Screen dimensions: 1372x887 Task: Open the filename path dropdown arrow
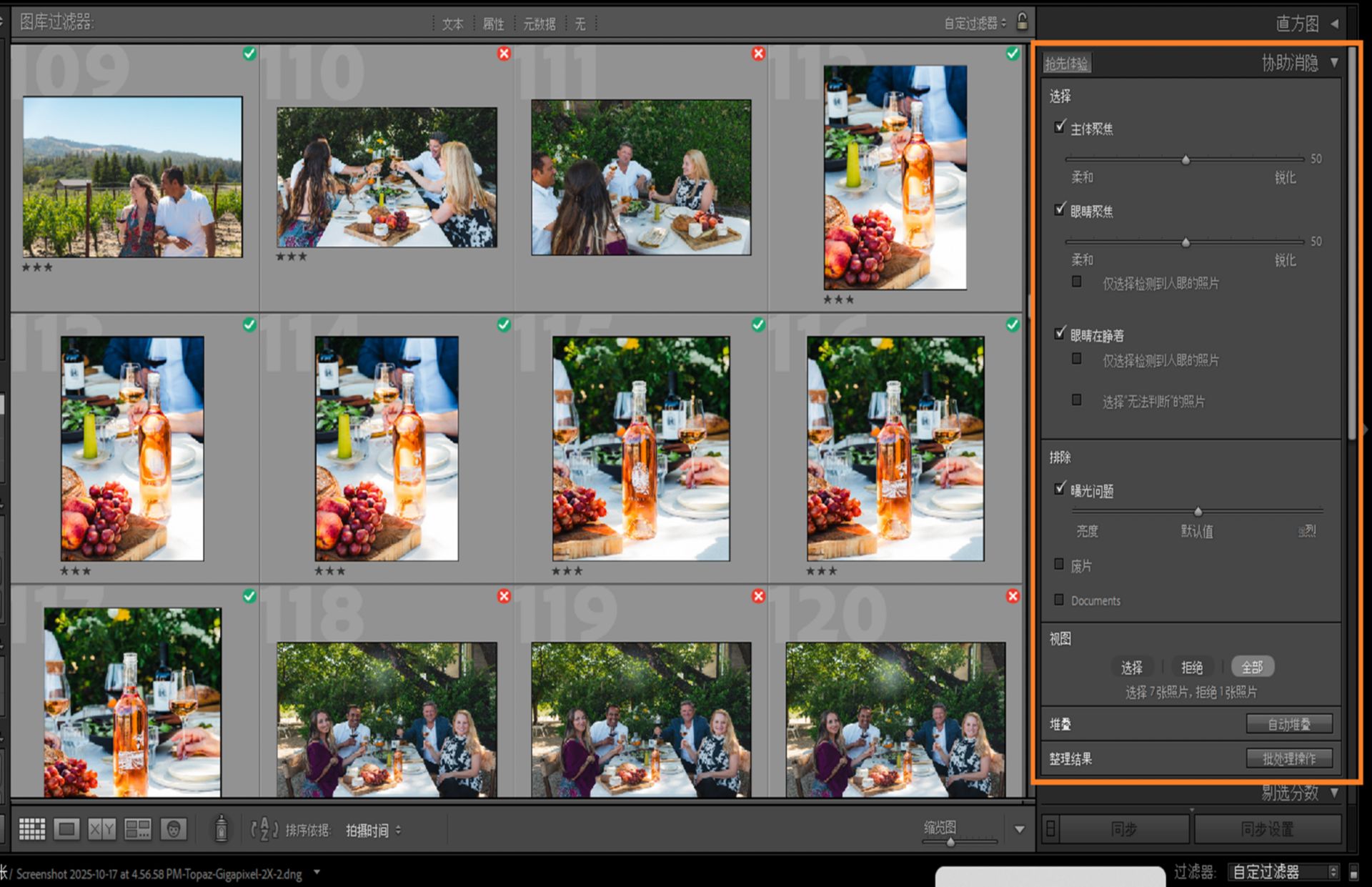317,873
